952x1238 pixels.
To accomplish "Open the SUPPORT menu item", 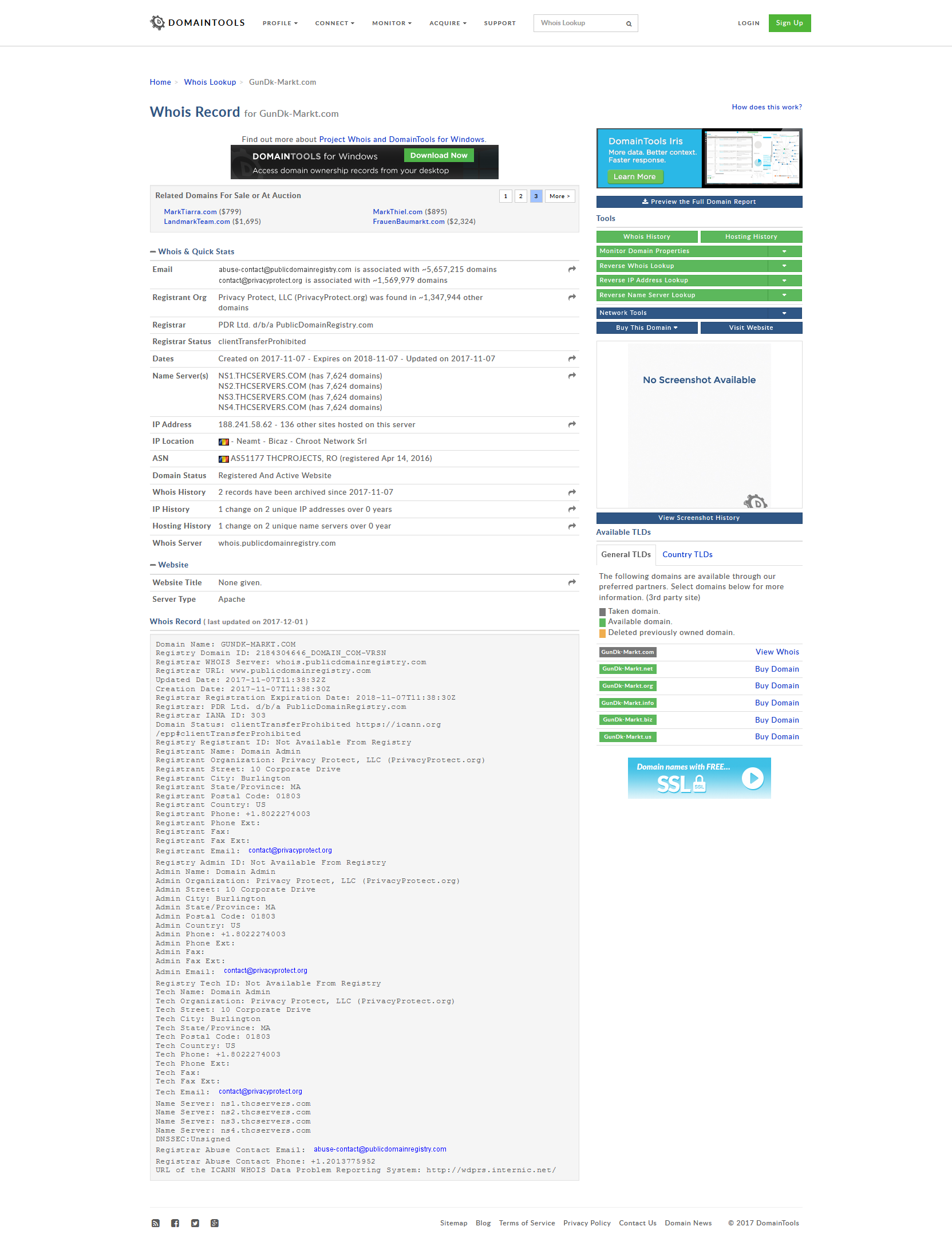I will click(x=500, y=23).
